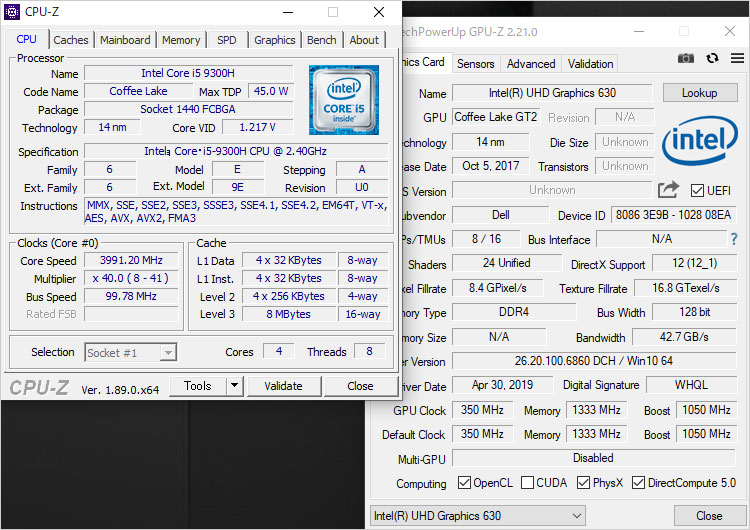This screenshot has width=750, height=530.
Task: Click the Close button in GPU-Z
Action: [x=709, y=516]
